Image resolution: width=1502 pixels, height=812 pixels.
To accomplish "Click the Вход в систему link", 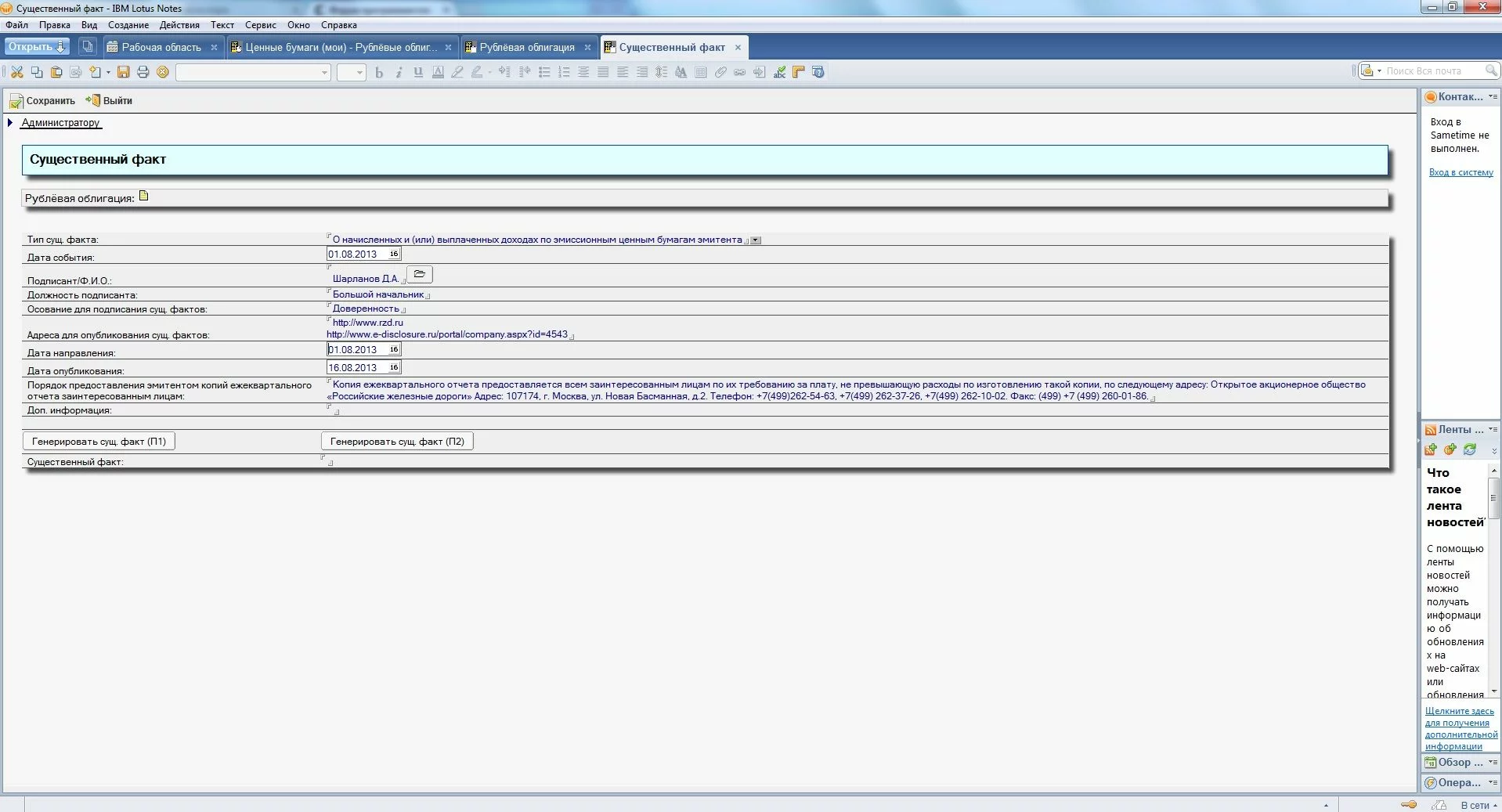I will (x=1460, y=172).
